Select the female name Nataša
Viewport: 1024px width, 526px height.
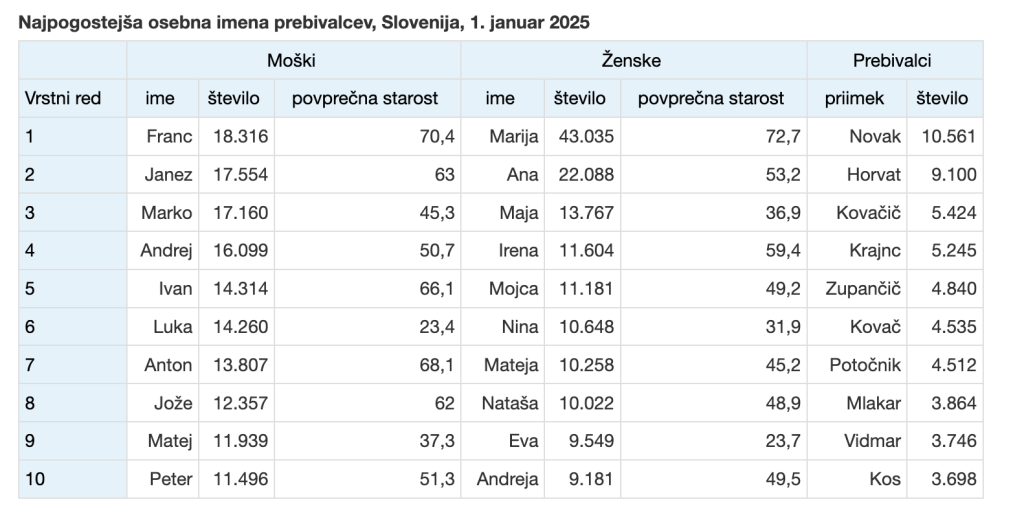coord(510,403)
